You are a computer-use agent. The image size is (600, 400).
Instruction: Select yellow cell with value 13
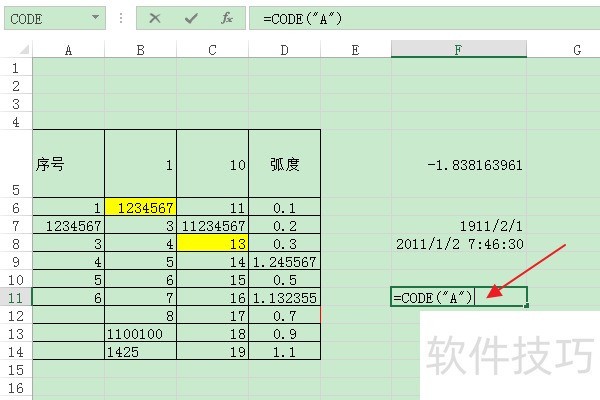[x=212, y=243]
